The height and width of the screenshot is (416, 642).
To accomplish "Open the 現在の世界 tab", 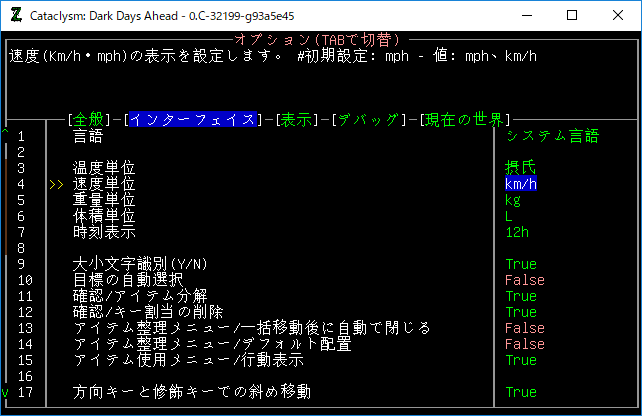I will tap(465, 120).
